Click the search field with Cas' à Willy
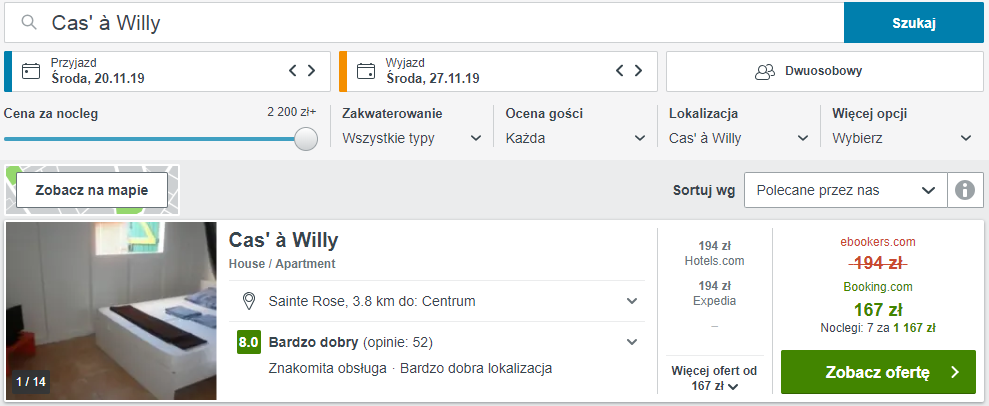Viewport: 989px width, 406px height. coord(424,23)
